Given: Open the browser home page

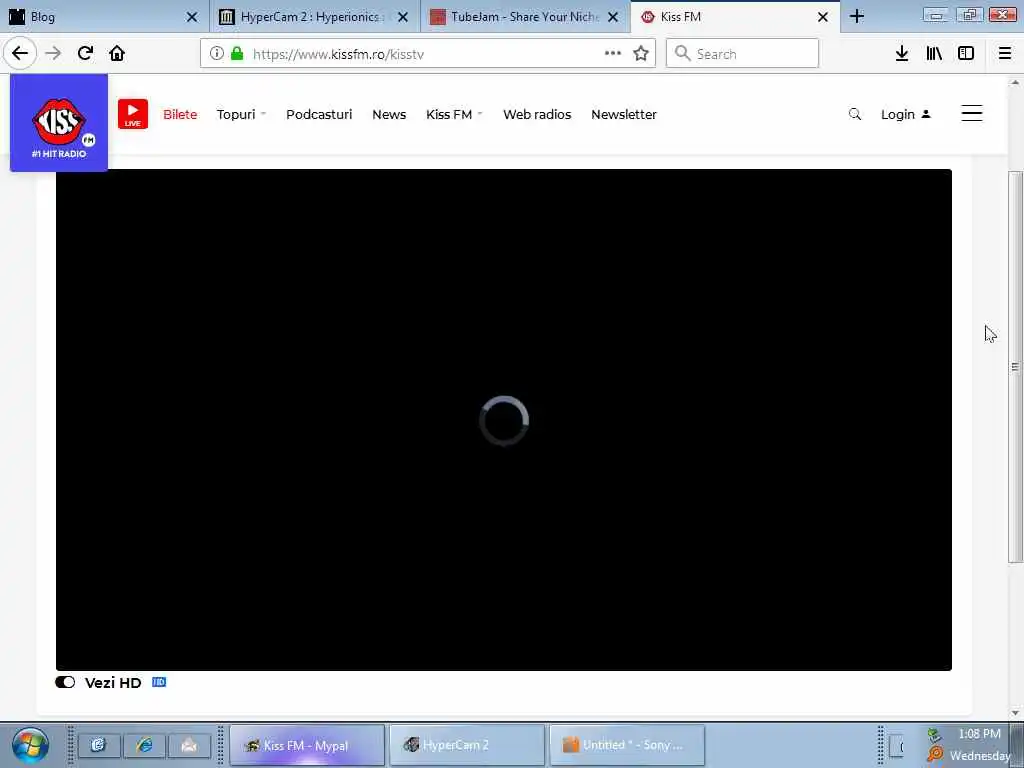Looking at the screenshot, I should [117, 54].
